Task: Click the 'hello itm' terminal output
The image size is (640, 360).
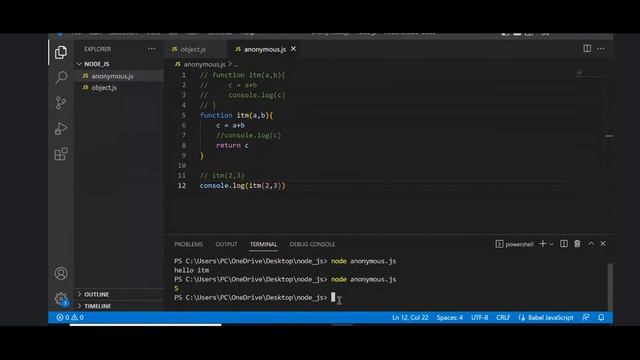Action: pos(191,270)
